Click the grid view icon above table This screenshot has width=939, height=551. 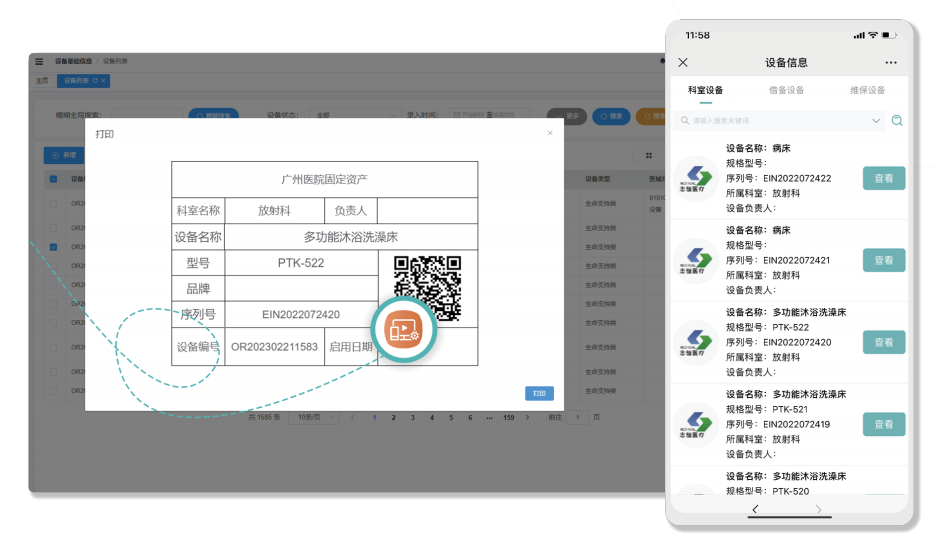649,155
